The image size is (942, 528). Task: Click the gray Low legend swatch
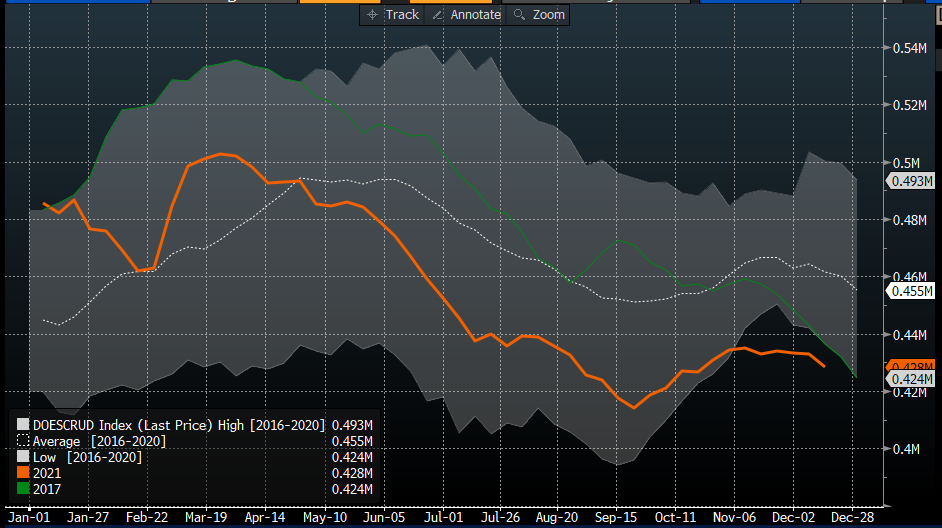coord(24,457)
